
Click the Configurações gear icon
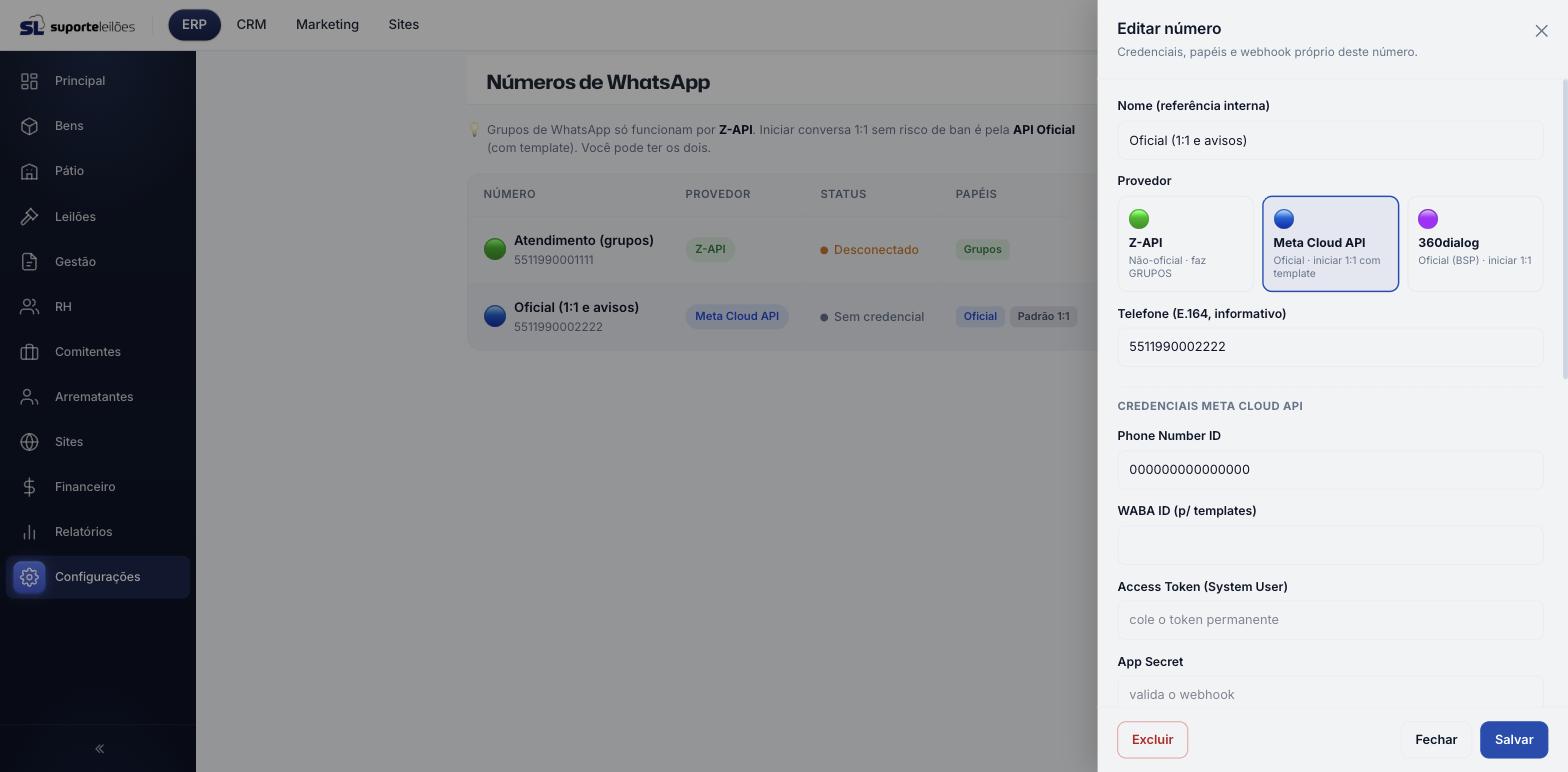coord(29,577)
